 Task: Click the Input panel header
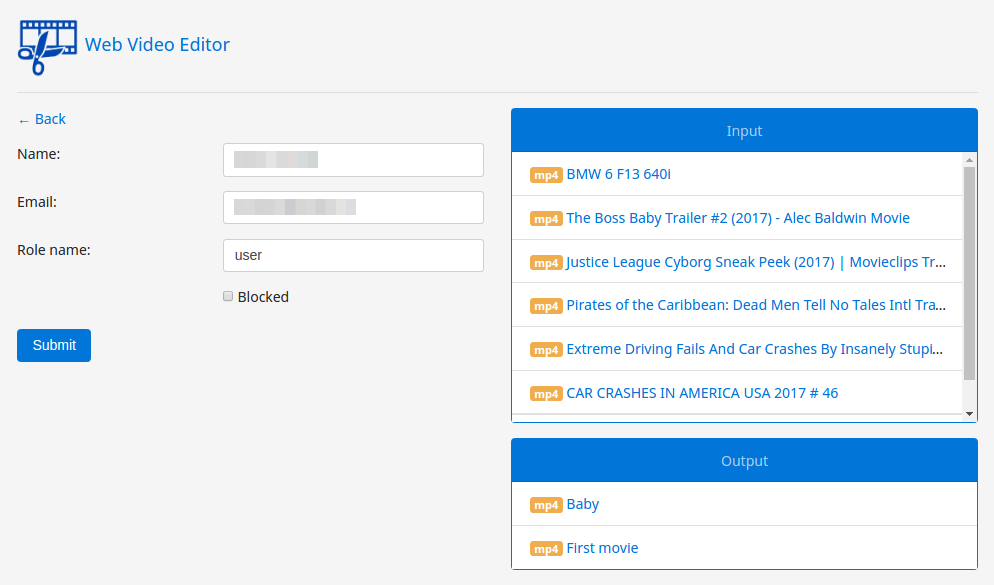[744, 131]
